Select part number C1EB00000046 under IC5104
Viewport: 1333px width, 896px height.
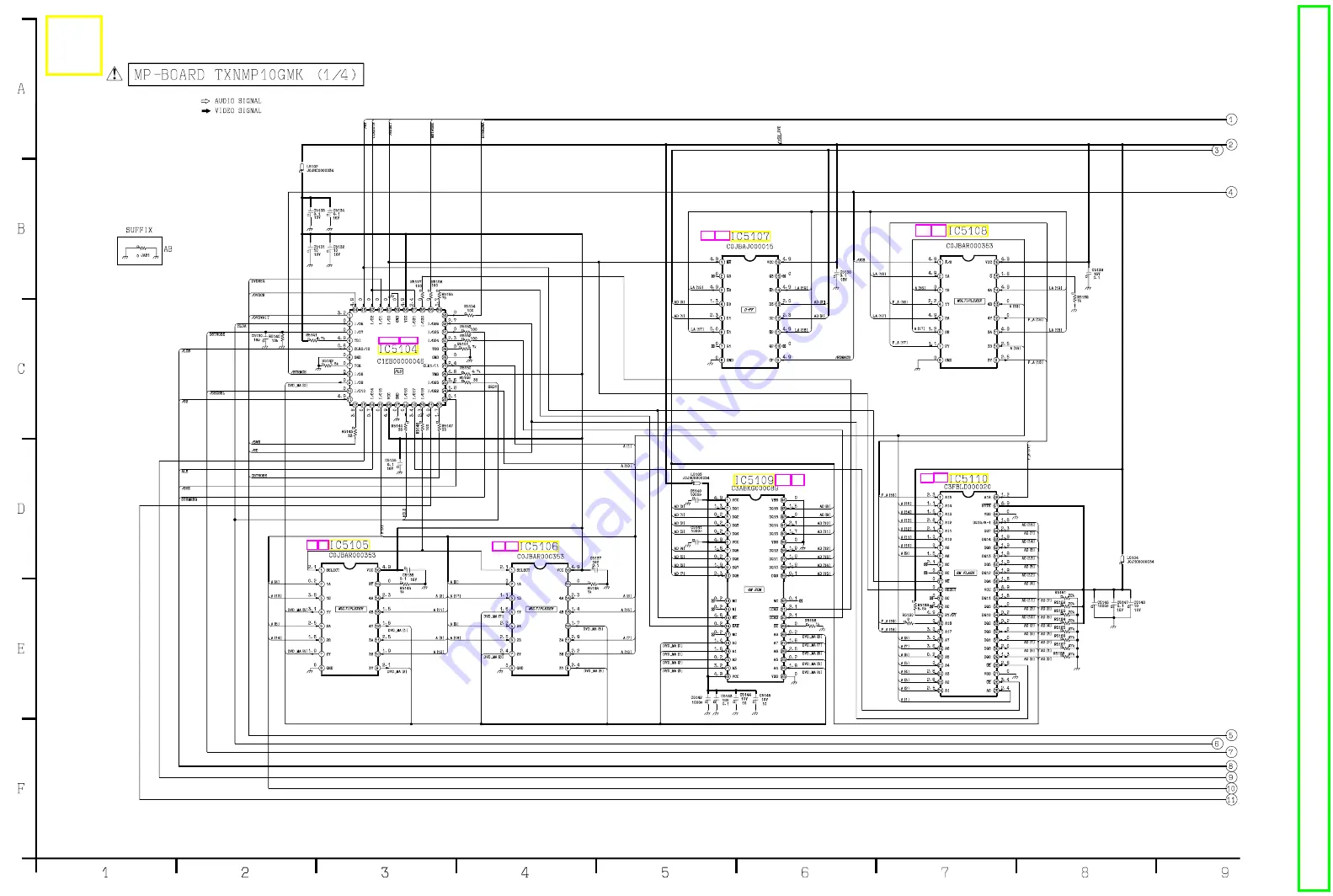(x=400, y=361)
